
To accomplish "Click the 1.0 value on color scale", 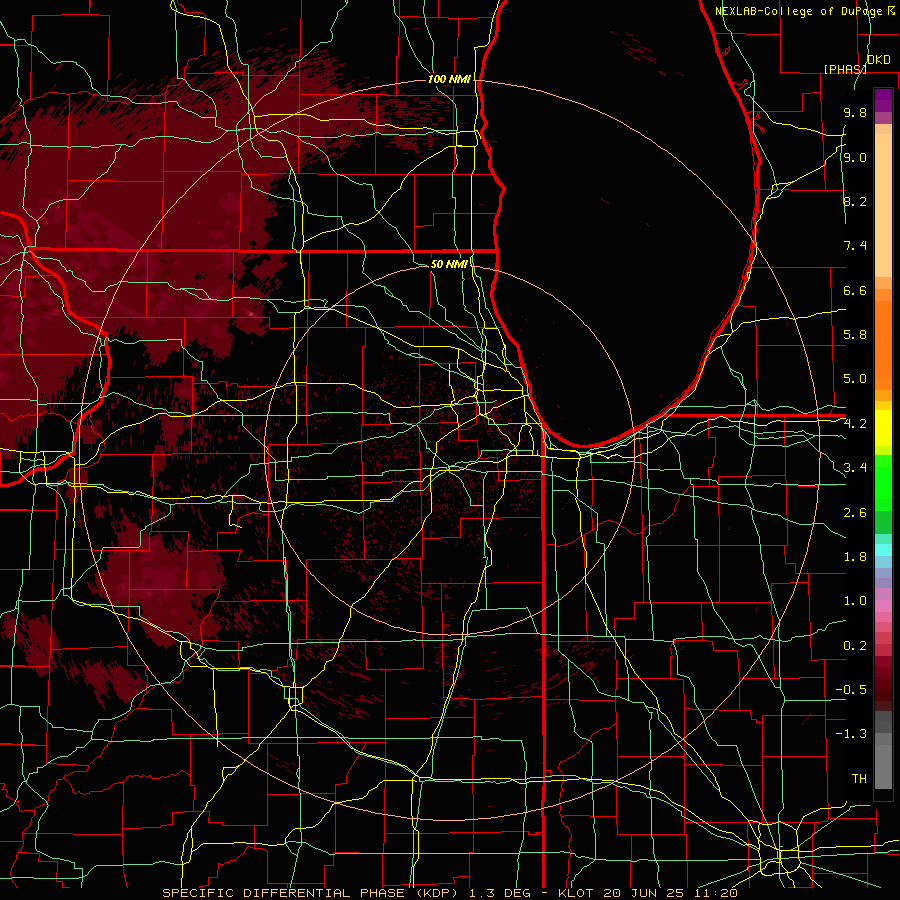I will tap(855, 600).
